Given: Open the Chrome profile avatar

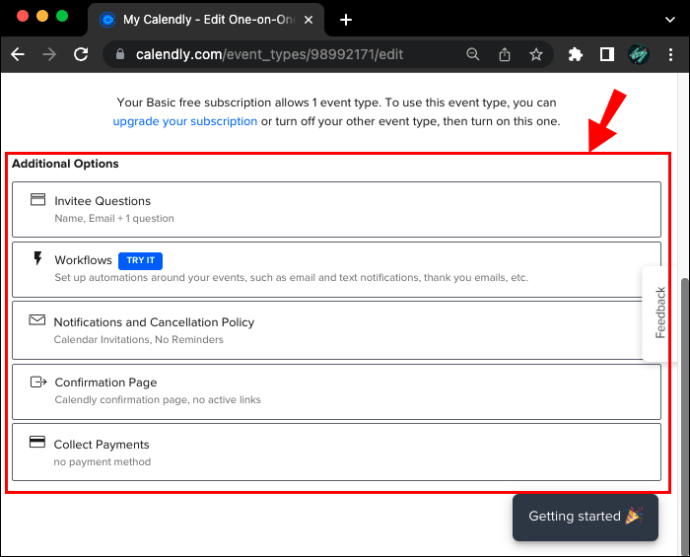Looking at the screenshot, I should (639, 55).
